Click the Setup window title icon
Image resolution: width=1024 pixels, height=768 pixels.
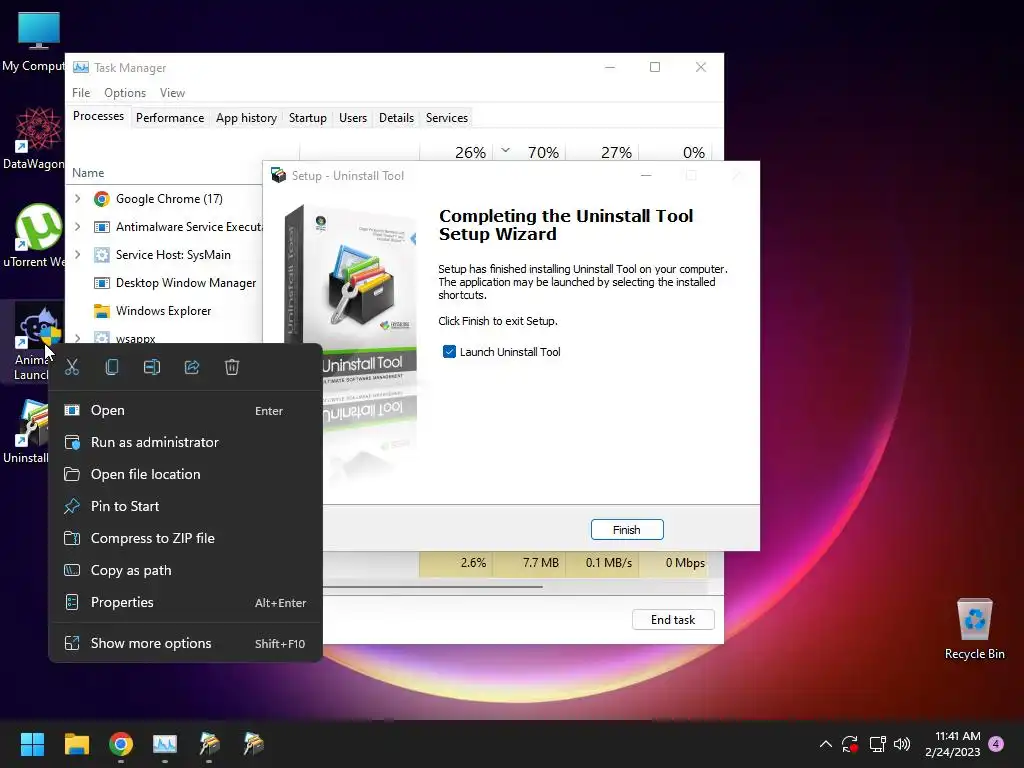pos(279,175)
